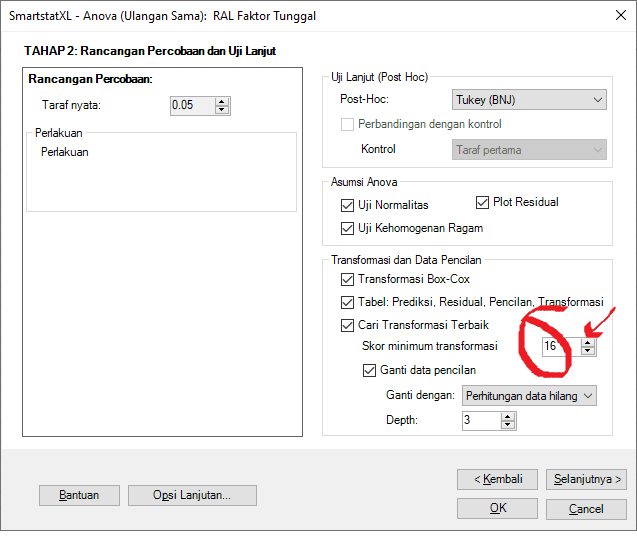Screen dimensions: 637x536
Task: Toggle Uji Kehomogenan Ragam checkbox
Action: point(348,228)
